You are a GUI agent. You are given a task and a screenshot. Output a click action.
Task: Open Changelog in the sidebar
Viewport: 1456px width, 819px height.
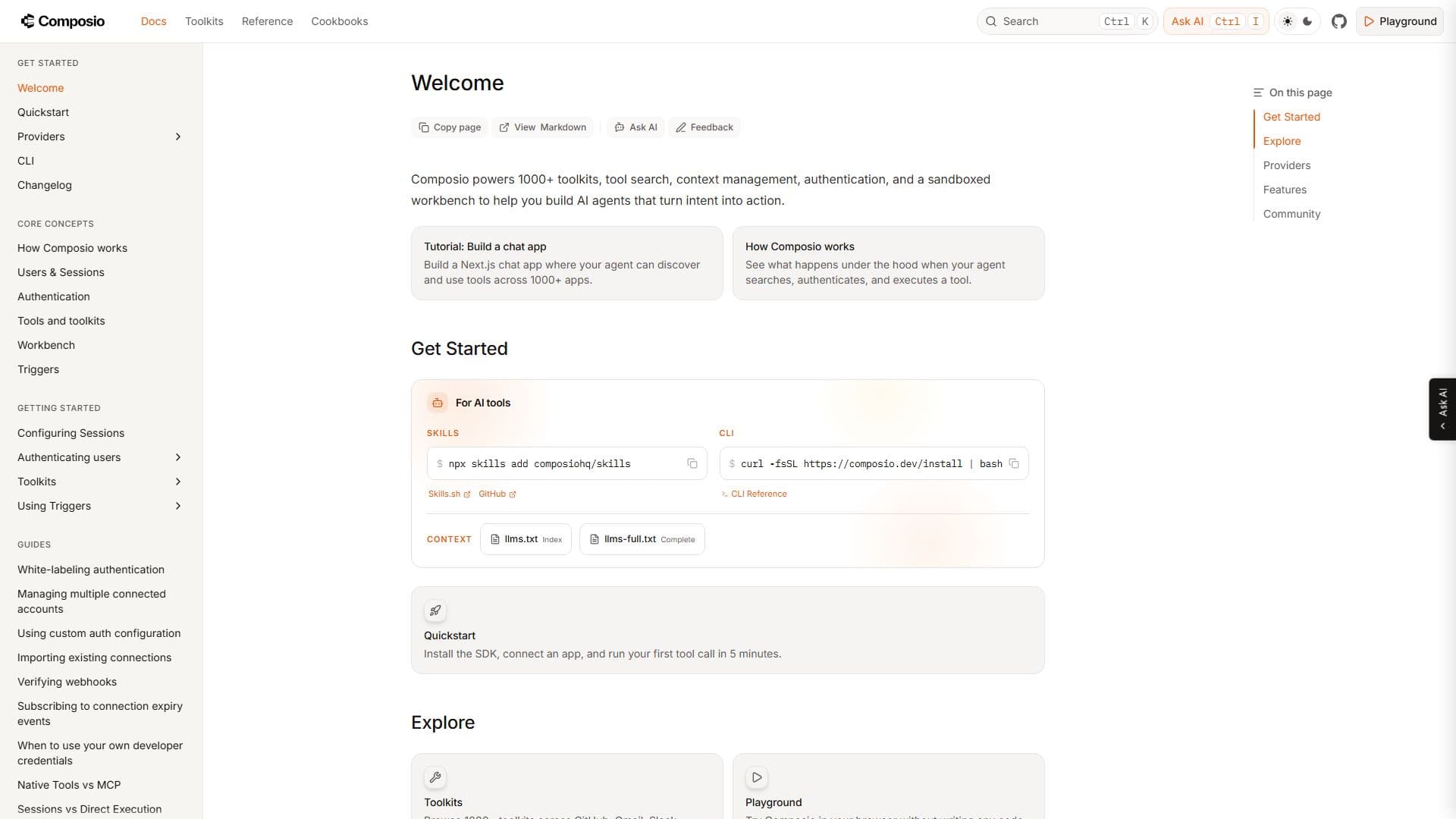tap(45, 185)
